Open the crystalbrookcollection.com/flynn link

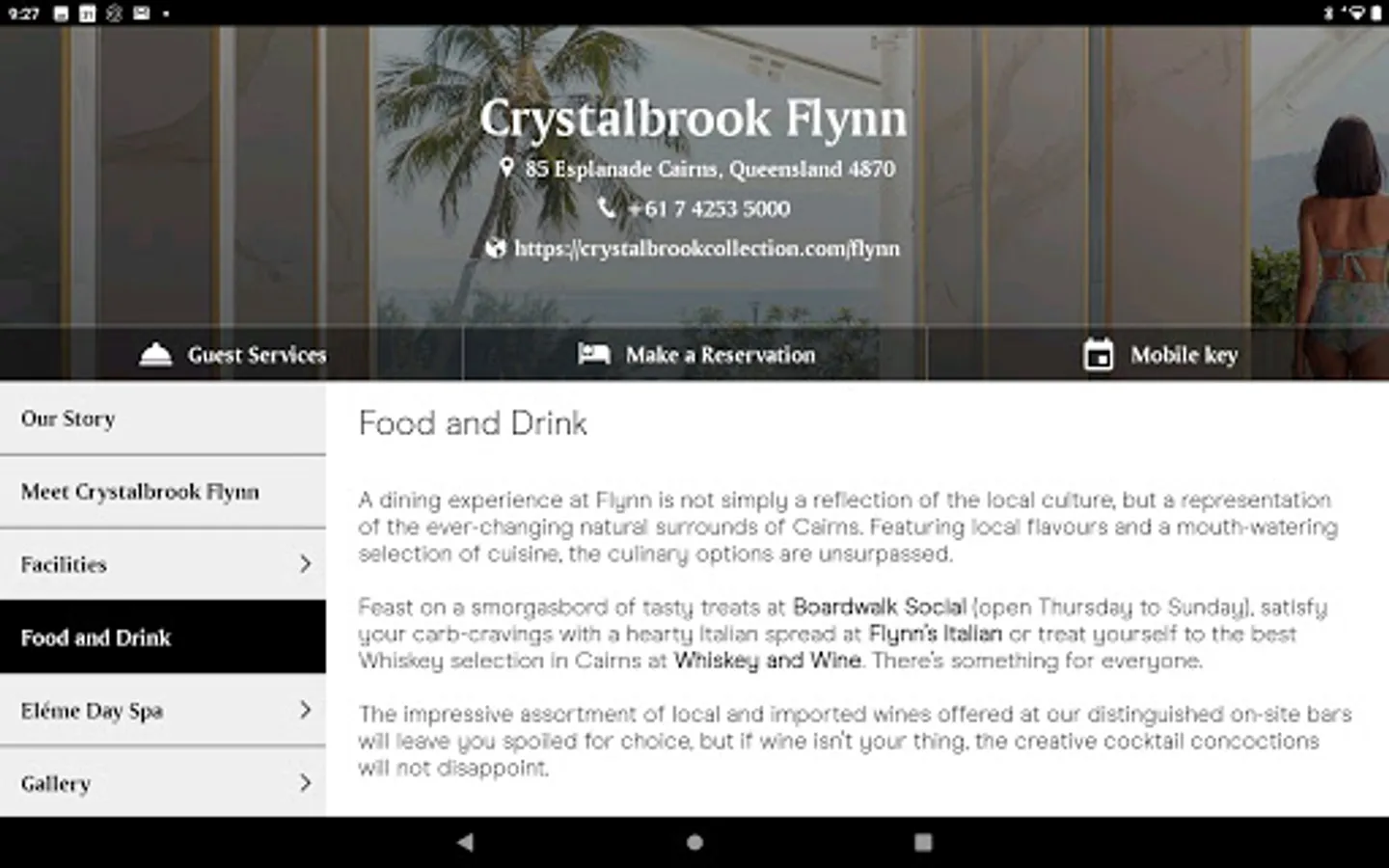(707, 249)
